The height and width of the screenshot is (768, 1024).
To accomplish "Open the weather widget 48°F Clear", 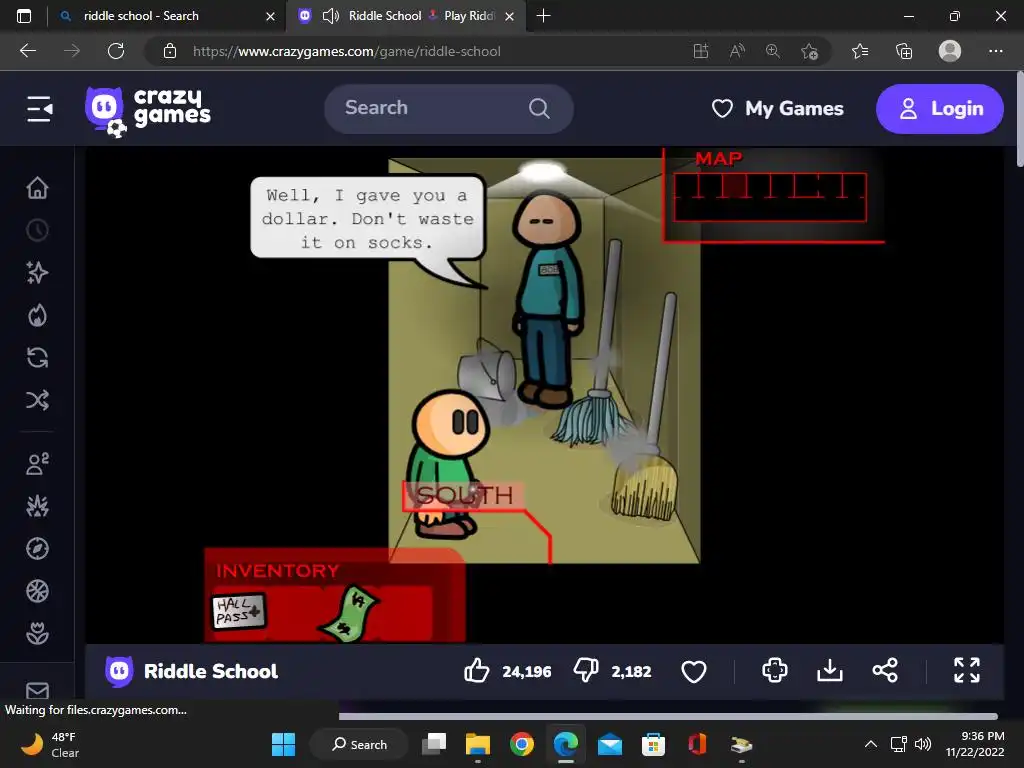I will 51,744.
